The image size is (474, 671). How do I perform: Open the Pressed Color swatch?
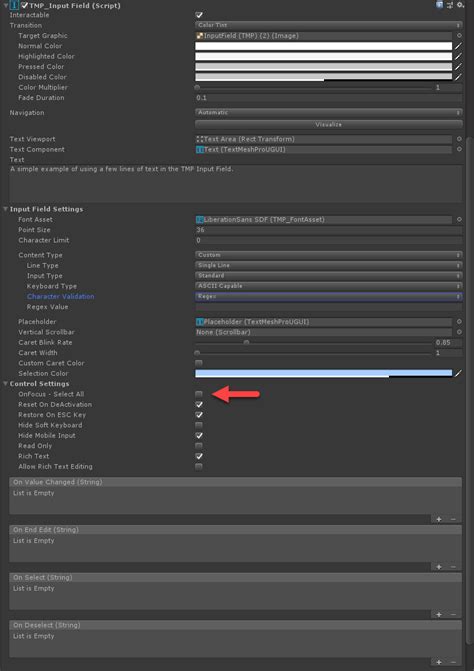click(x=323, y=66)
